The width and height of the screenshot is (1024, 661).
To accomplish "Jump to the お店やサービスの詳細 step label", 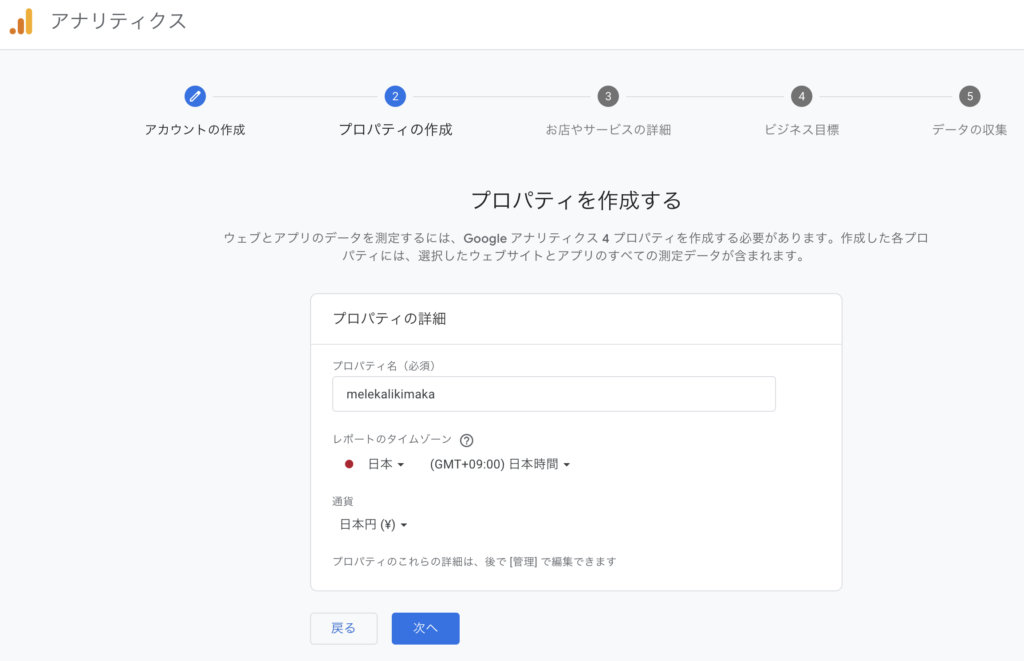I will coord(608,130).
